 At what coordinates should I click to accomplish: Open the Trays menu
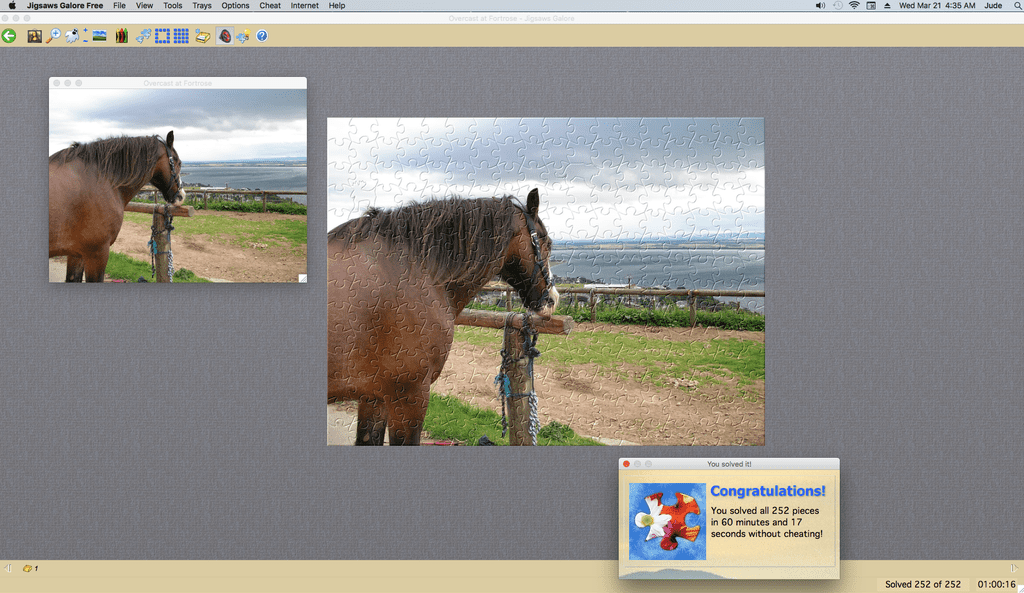coord(202,6)
